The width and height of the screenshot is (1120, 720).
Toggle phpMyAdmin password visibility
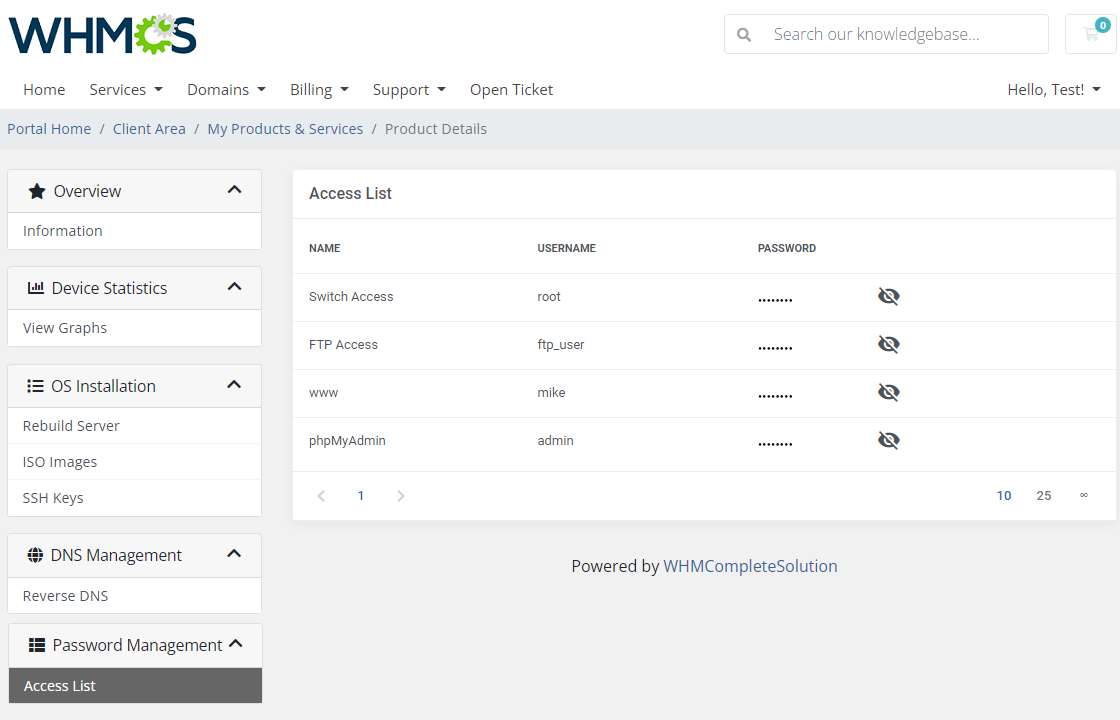click(888, 440)
